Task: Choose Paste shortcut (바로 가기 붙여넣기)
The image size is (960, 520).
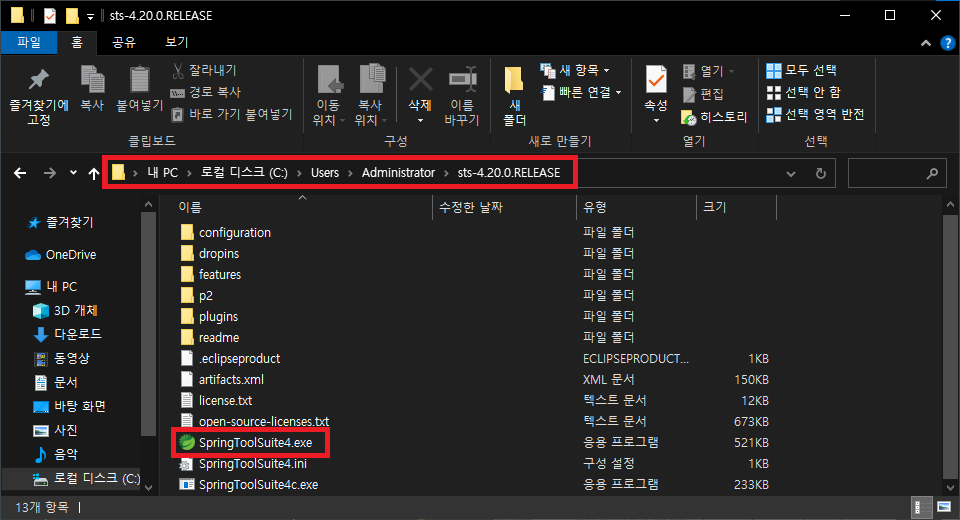Action: [232, 115]
